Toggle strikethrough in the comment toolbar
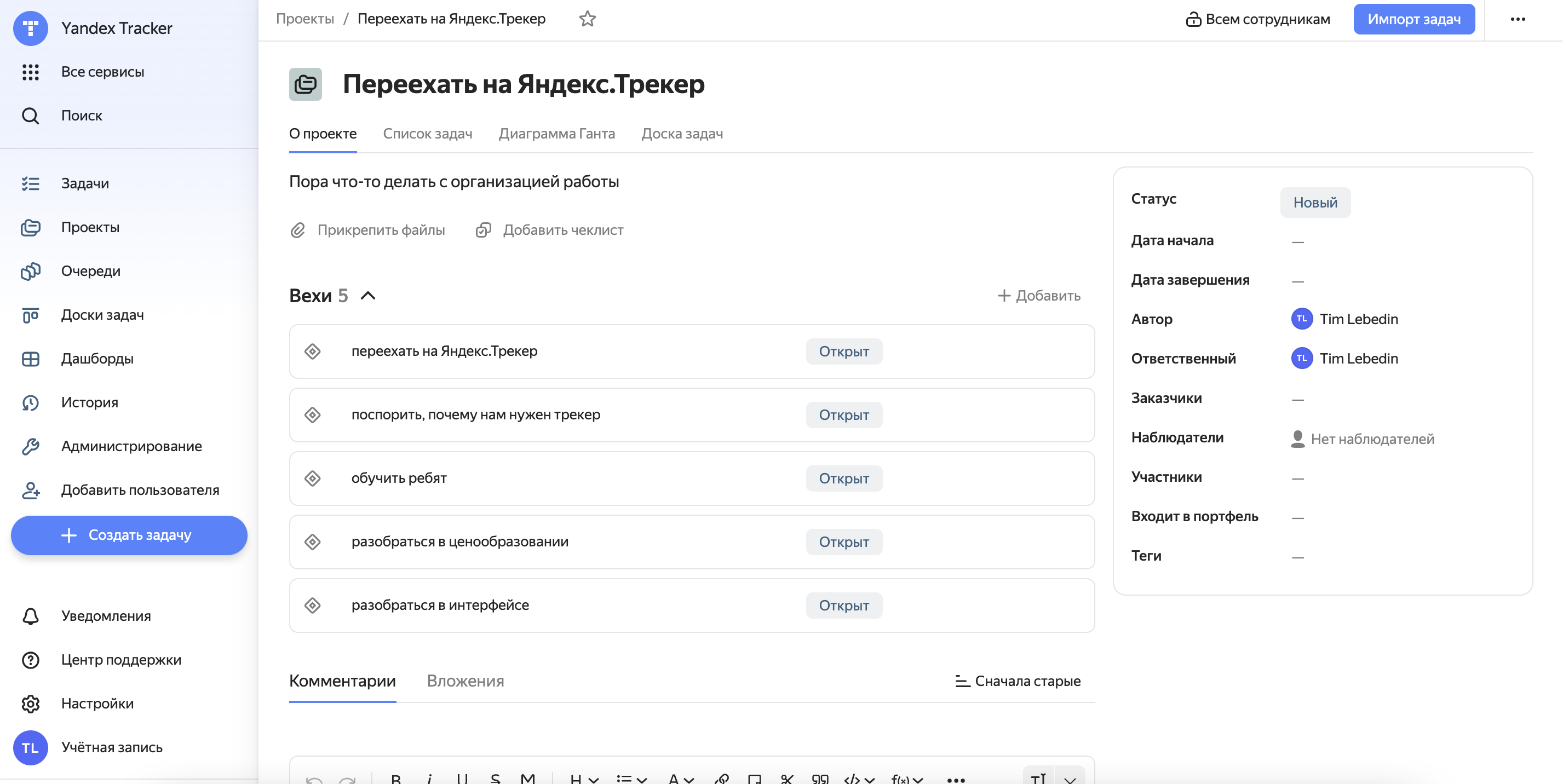This screenshot has width=1563, height=784. coord(496,779)
